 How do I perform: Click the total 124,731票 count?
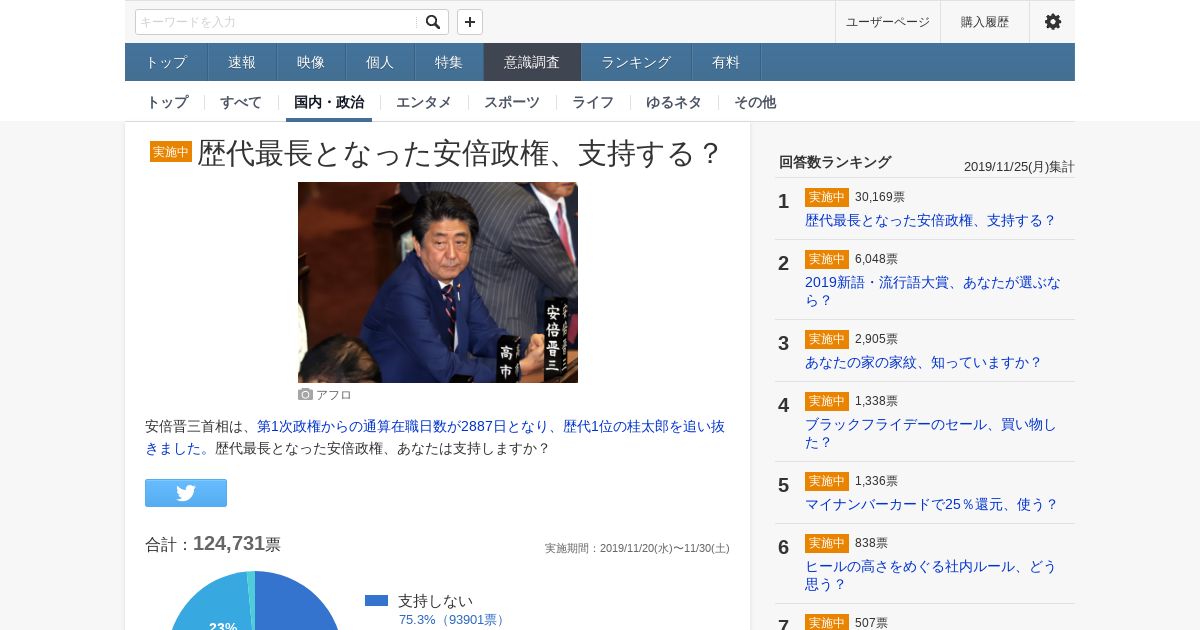[x=237, y=543]
